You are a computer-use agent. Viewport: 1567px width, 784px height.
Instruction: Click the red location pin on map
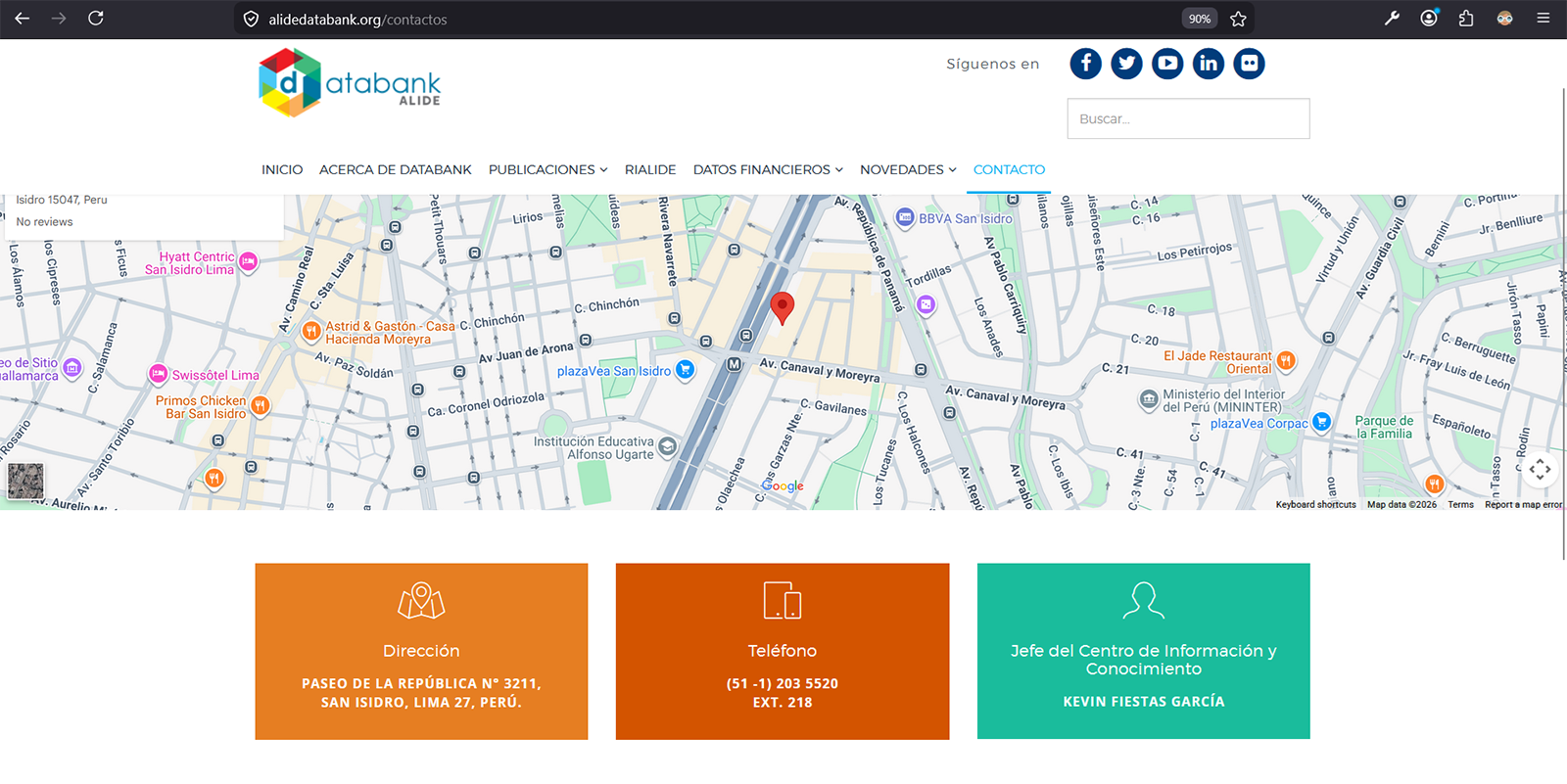(782, 306)
